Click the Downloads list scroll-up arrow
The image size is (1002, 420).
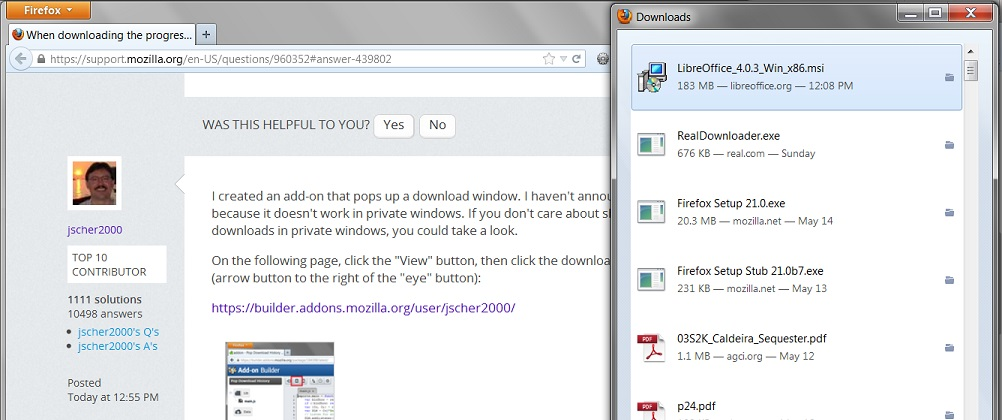click(971, 51)
